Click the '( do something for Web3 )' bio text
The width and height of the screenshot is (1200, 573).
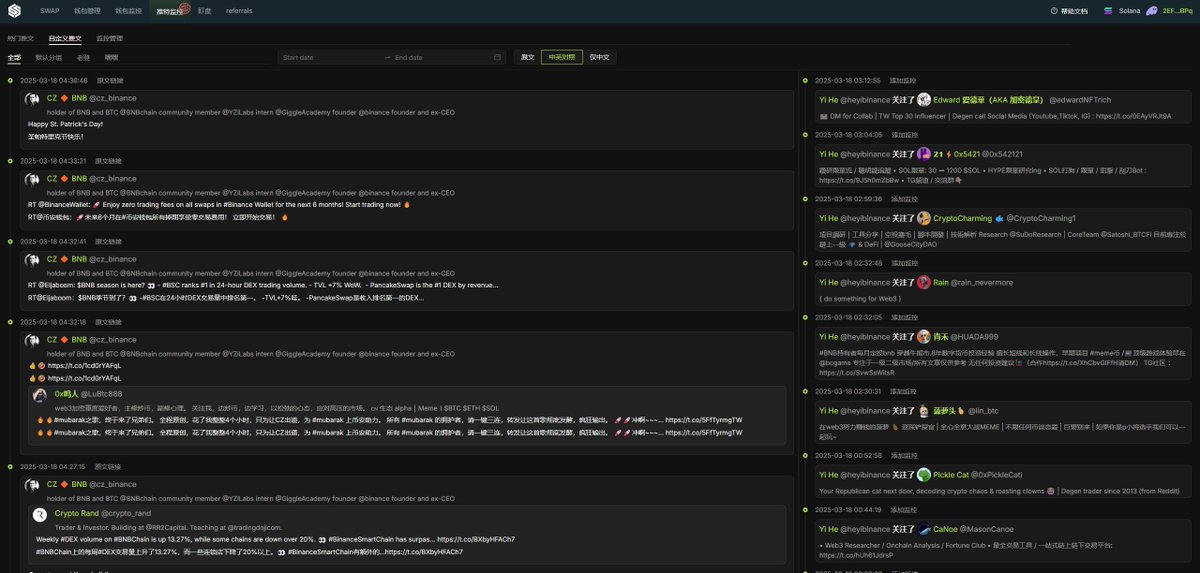click(861, 298)
